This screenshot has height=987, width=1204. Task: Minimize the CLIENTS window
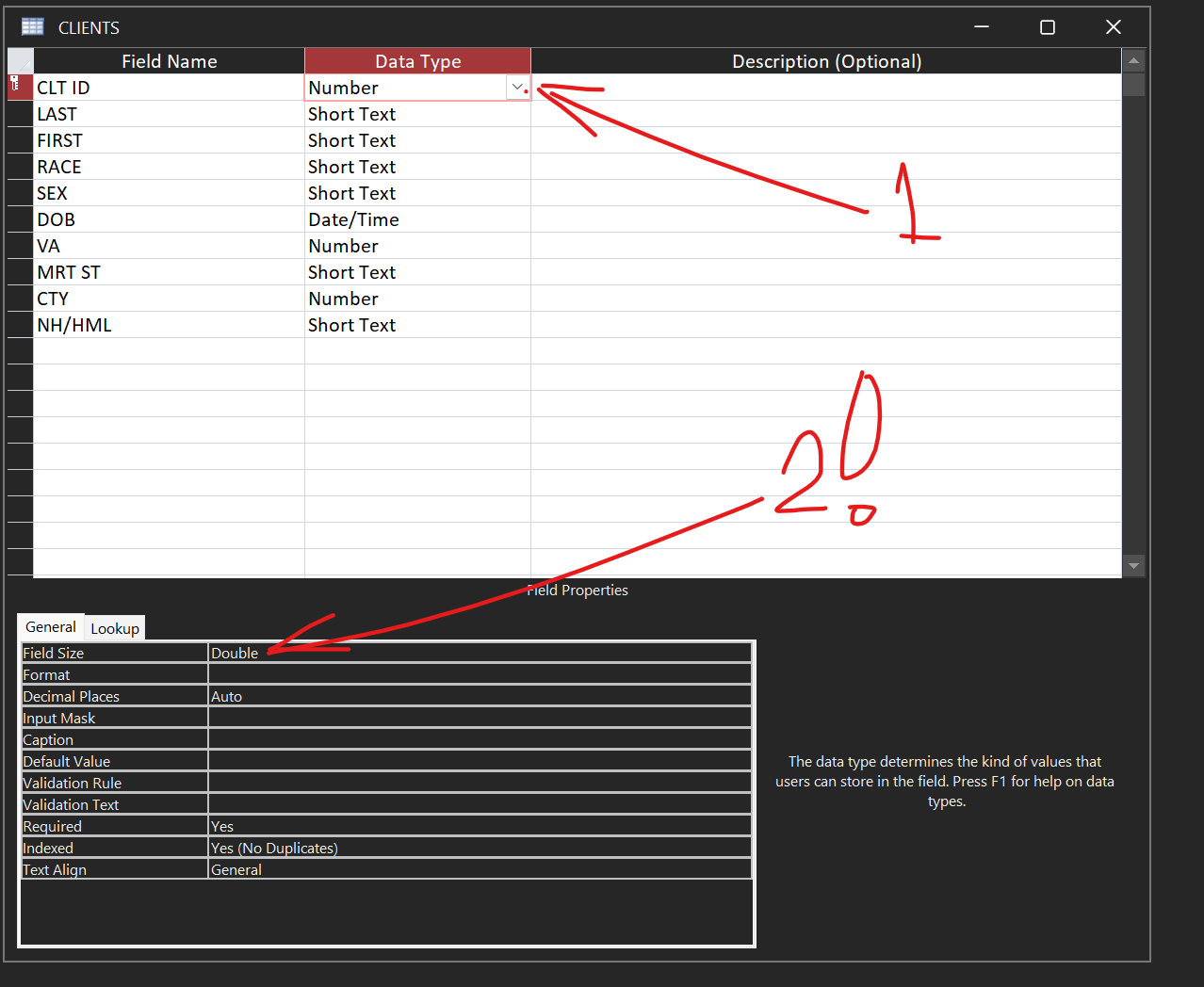pos(982,27)
